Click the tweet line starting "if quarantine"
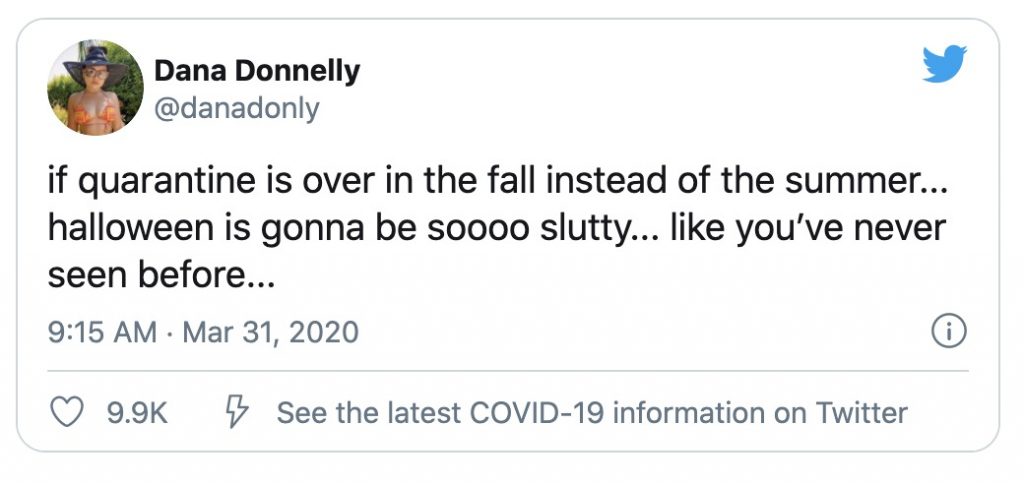 click(x=496, y=185)
